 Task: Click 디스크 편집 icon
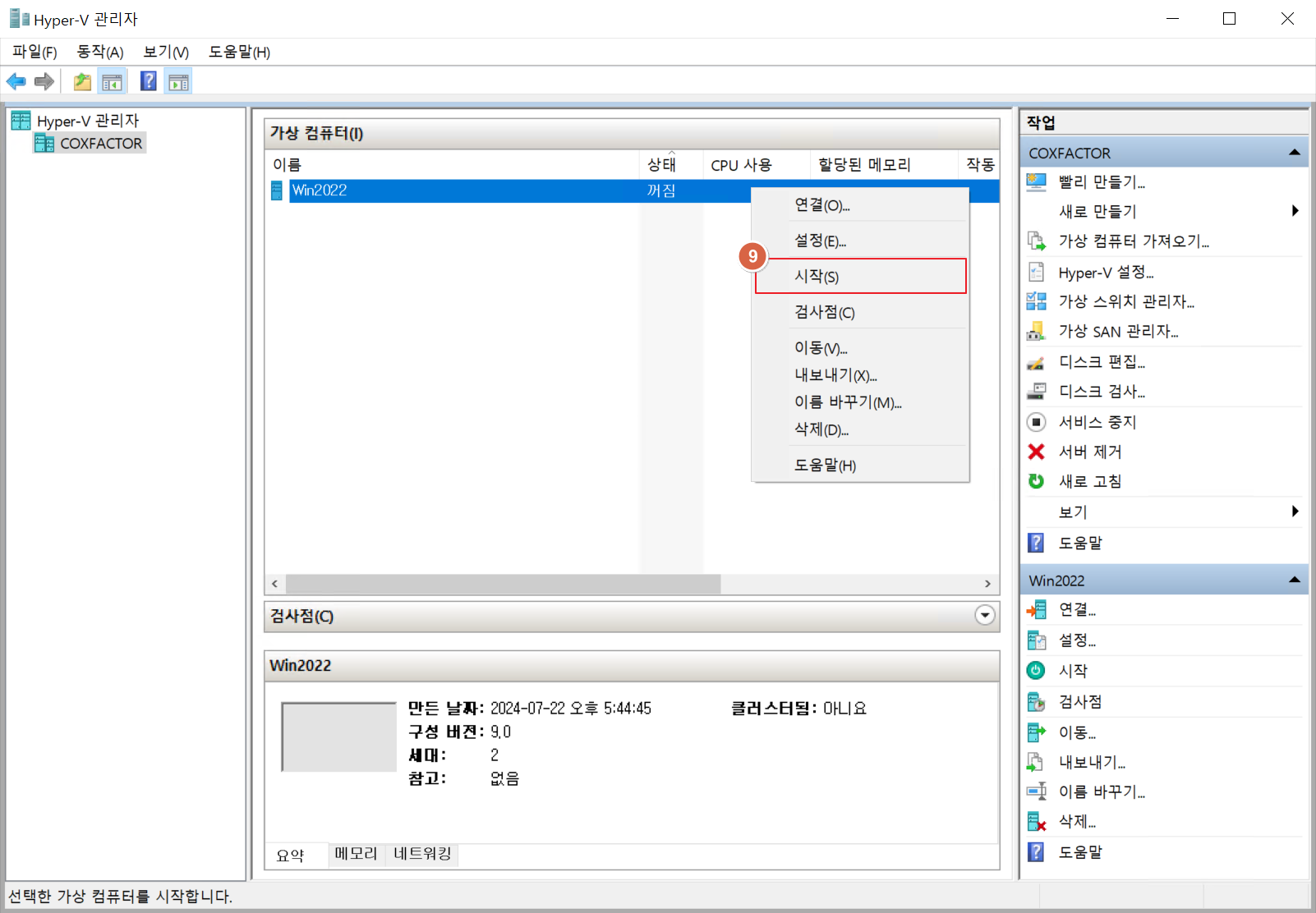coord(1037,362)
